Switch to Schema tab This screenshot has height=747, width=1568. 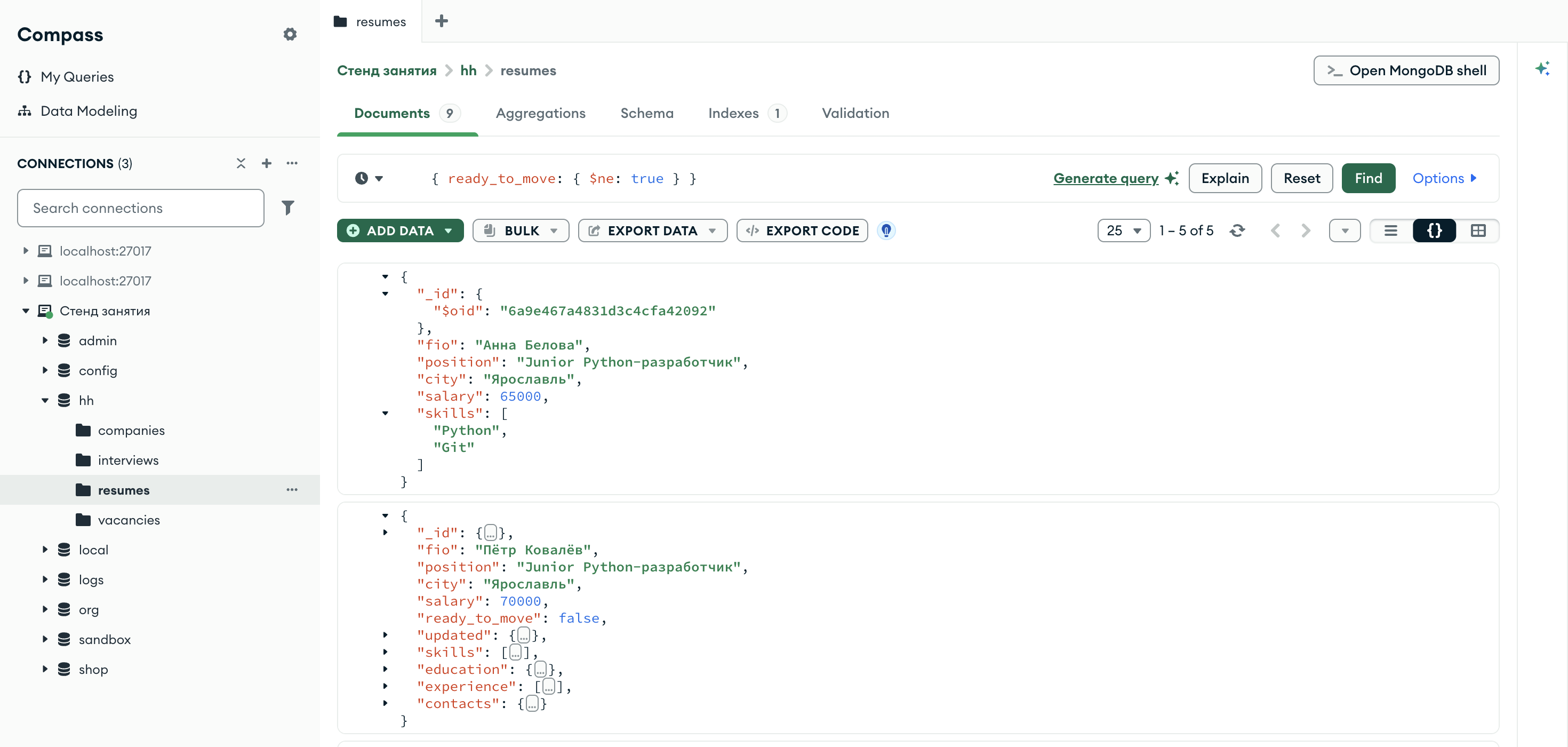pos(647,113)
